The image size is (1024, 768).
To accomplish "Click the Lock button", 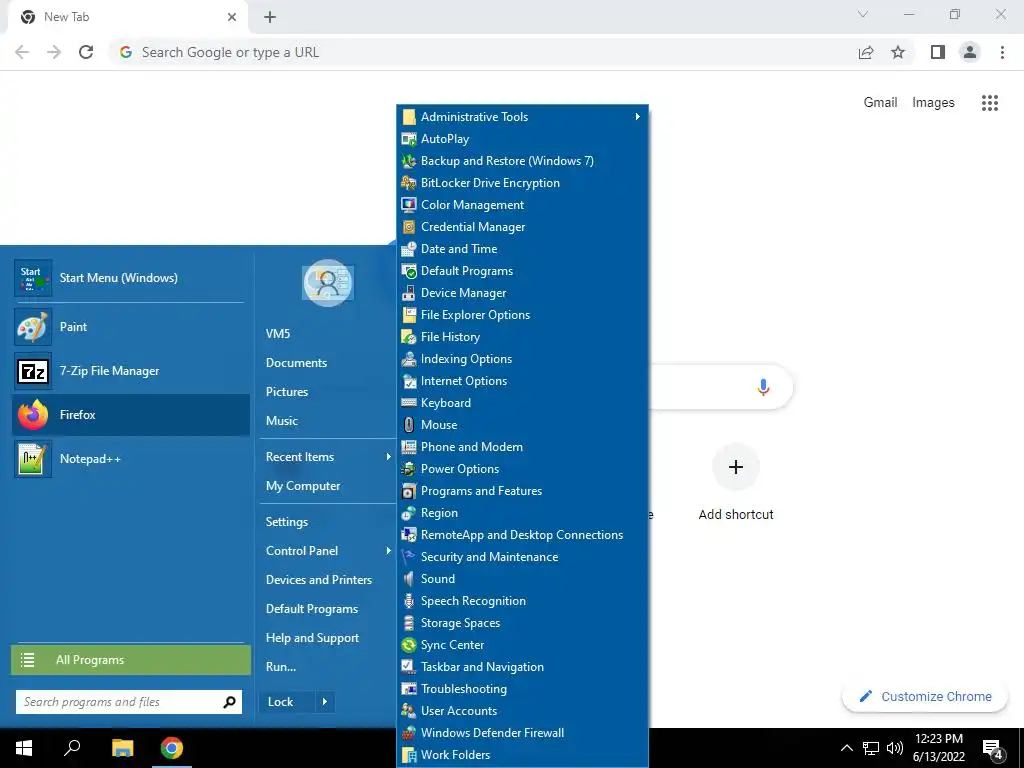I will point(287,702).
